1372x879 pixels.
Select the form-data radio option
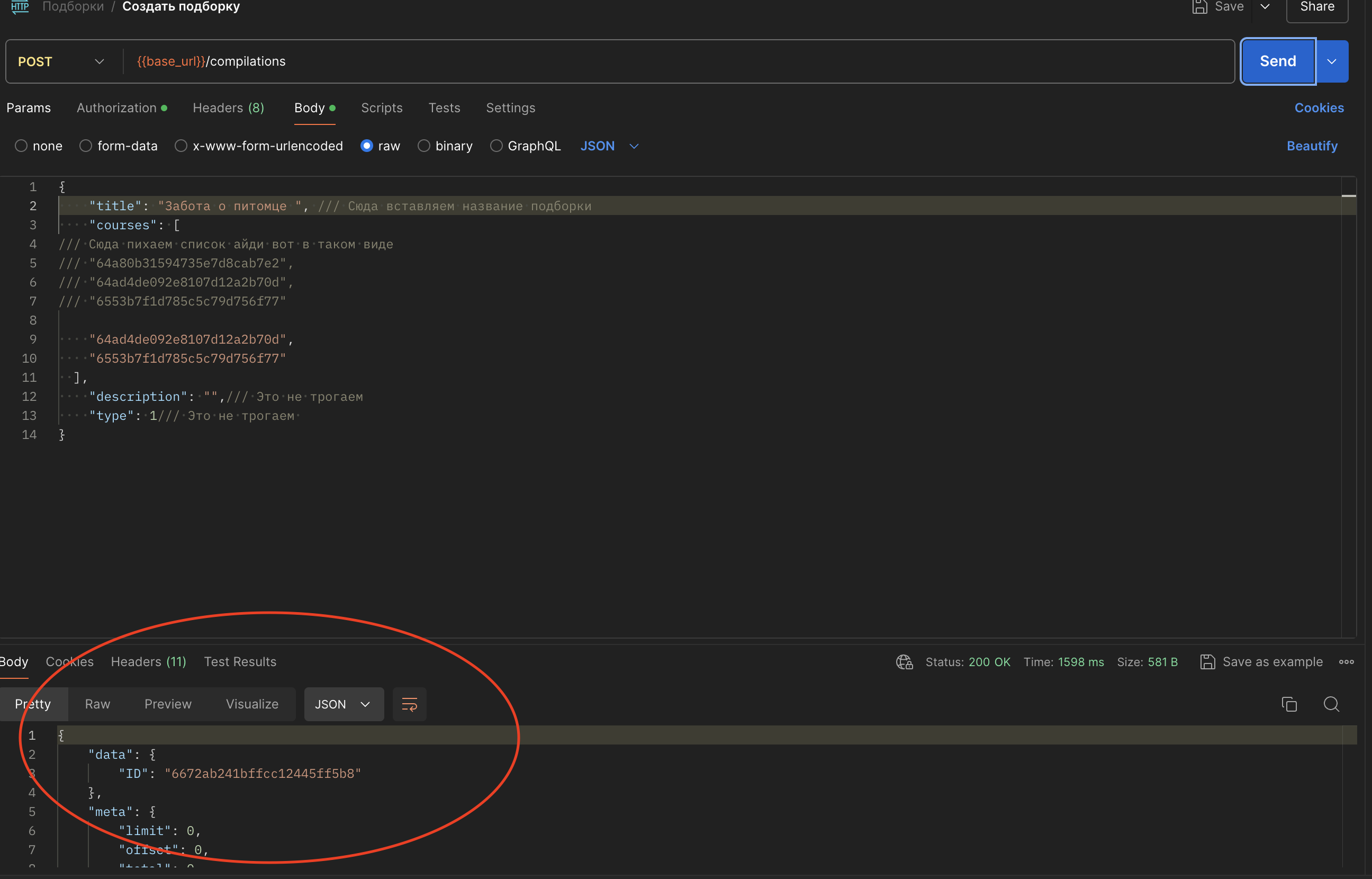tap(86, 146)
